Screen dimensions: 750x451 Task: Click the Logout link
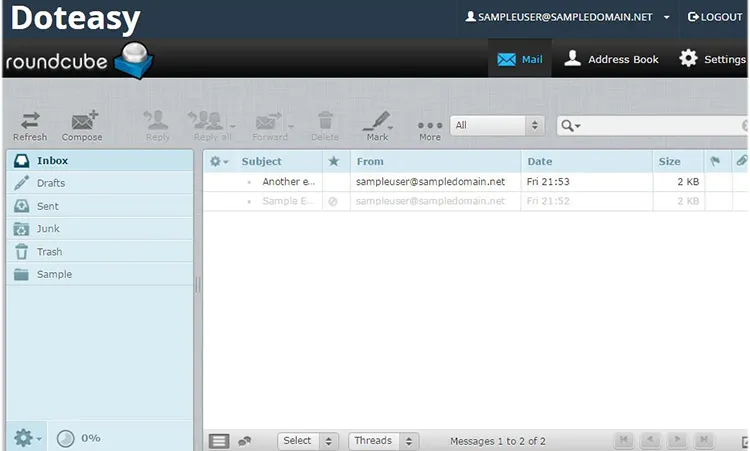715,17
